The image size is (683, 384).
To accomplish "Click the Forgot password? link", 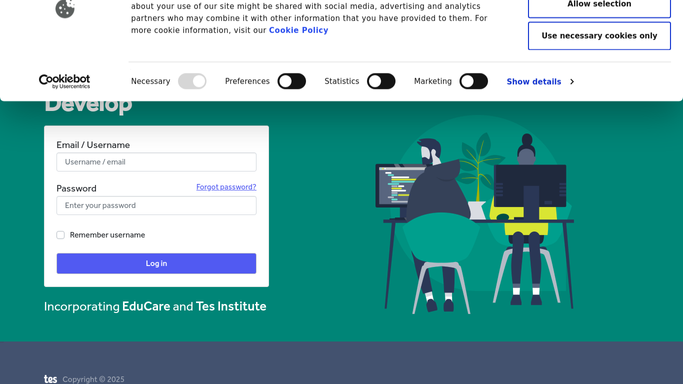I will click(226, 187).
